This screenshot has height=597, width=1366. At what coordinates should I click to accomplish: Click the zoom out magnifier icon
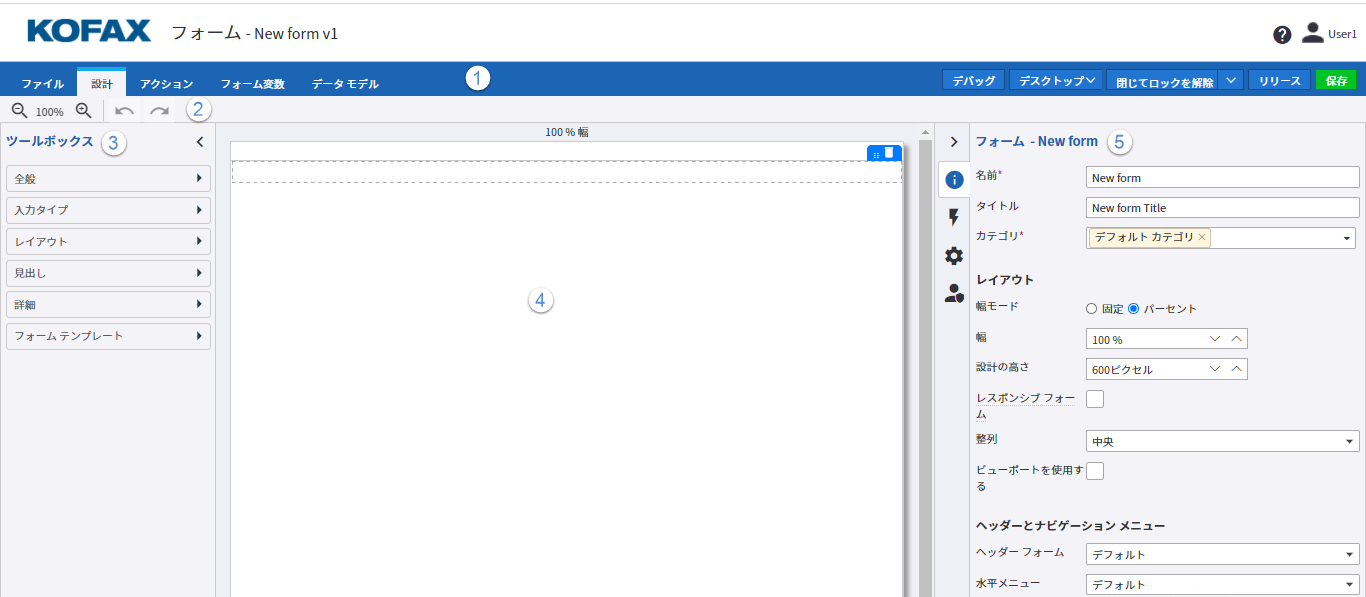point(19,111)
